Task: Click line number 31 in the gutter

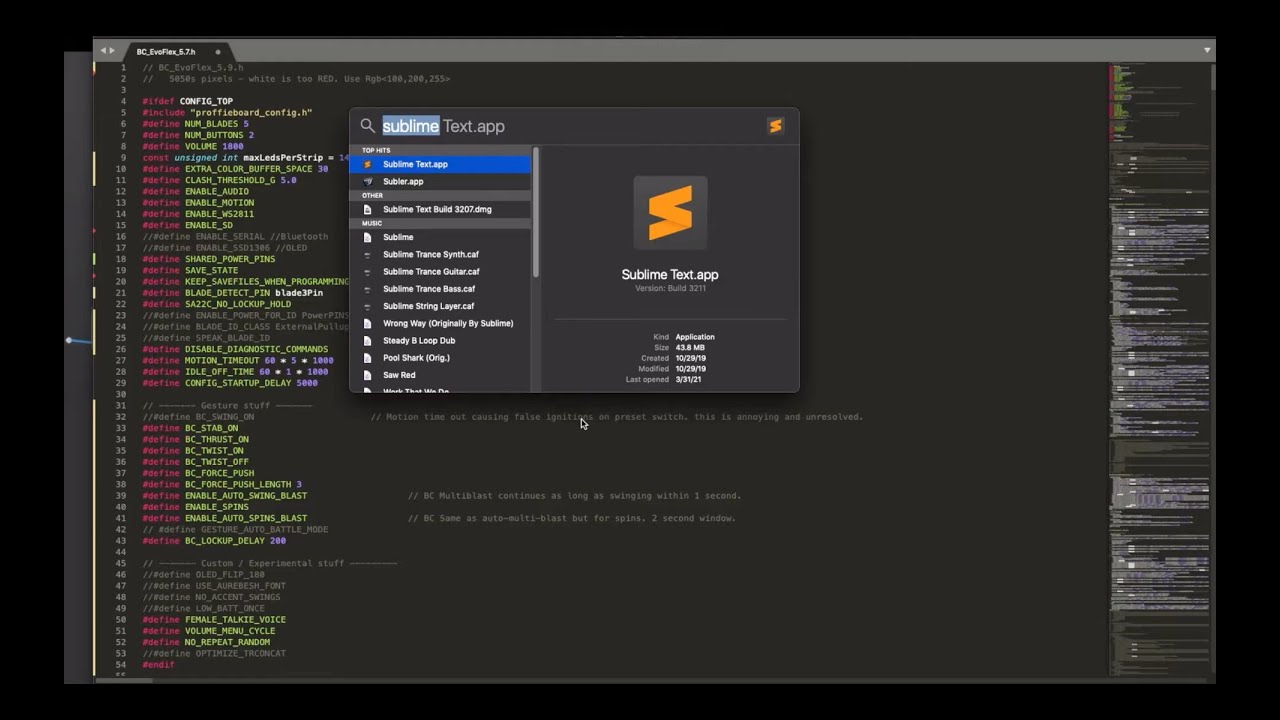Action: click(121, 405)
